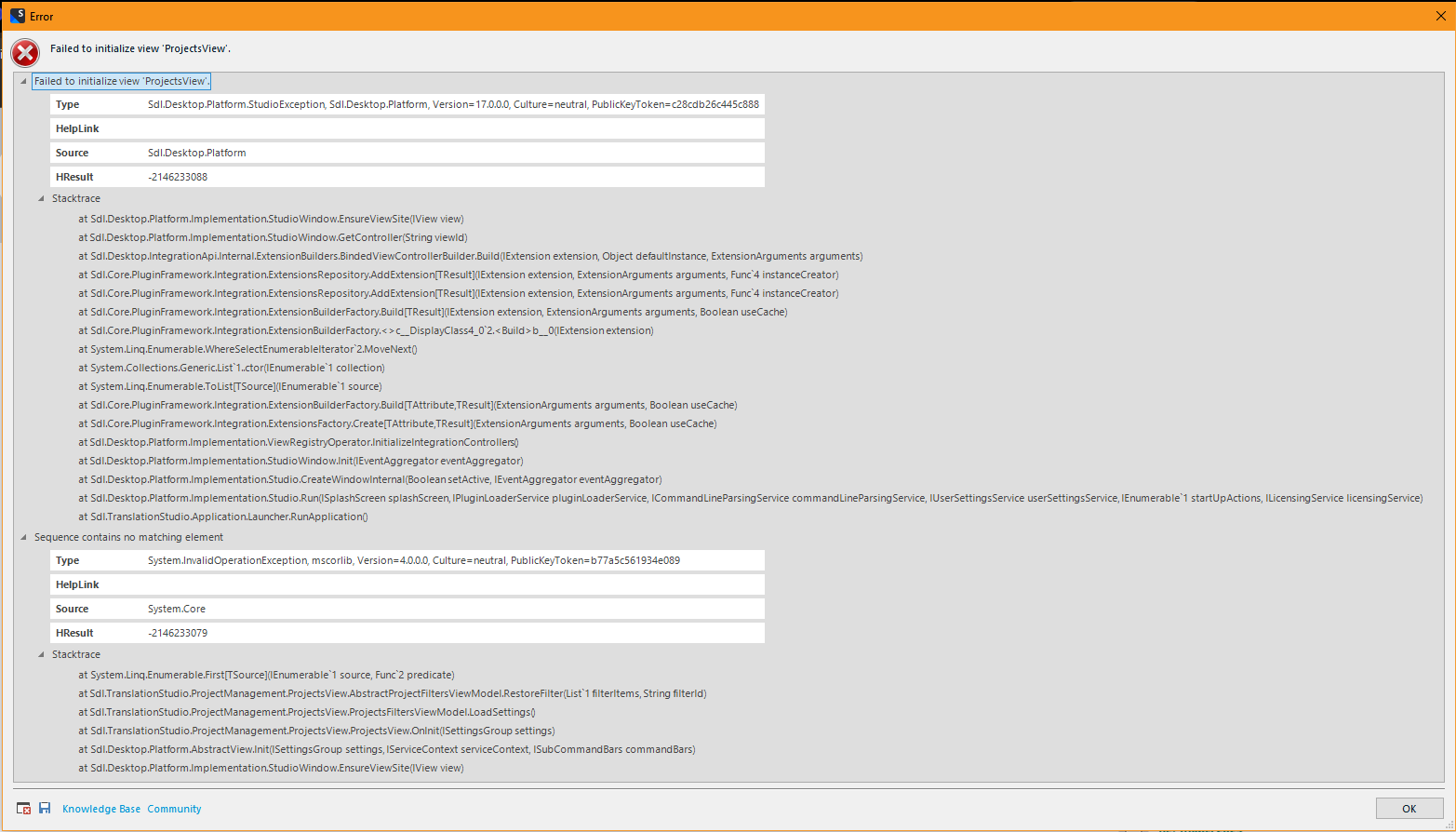Screen dimensions: 1456x832
Task: Save error details with the floppy disk icon
Action: [x=45, y=808]
